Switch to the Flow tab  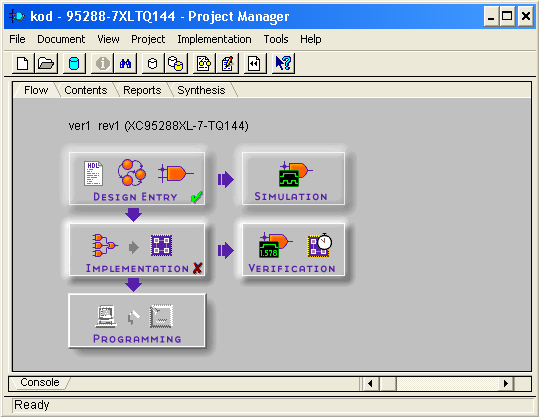[36, 90]
